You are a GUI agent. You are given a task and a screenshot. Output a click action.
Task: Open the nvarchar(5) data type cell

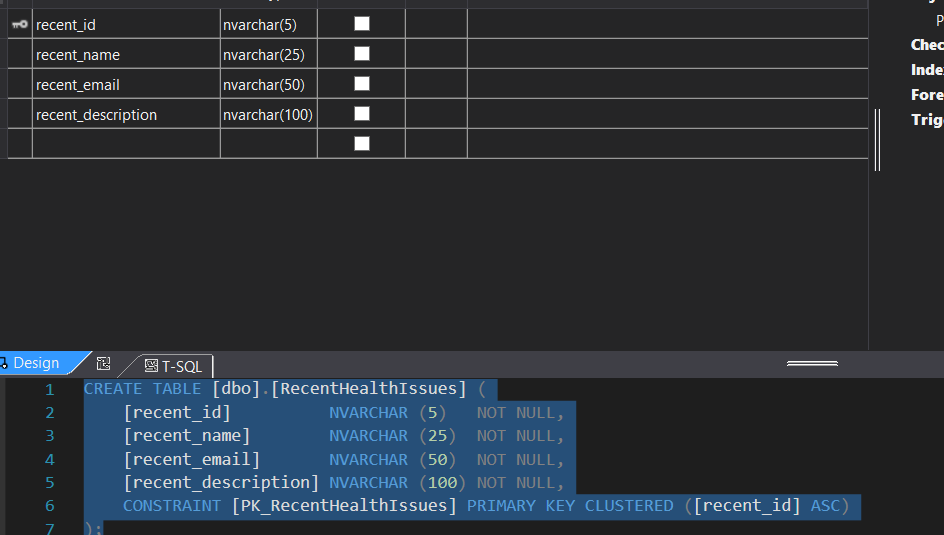[x=269, y=24]
